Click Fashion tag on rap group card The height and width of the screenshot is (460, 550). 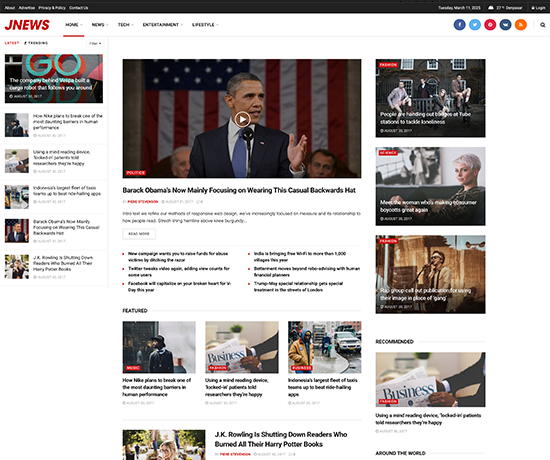coord(388,241)
